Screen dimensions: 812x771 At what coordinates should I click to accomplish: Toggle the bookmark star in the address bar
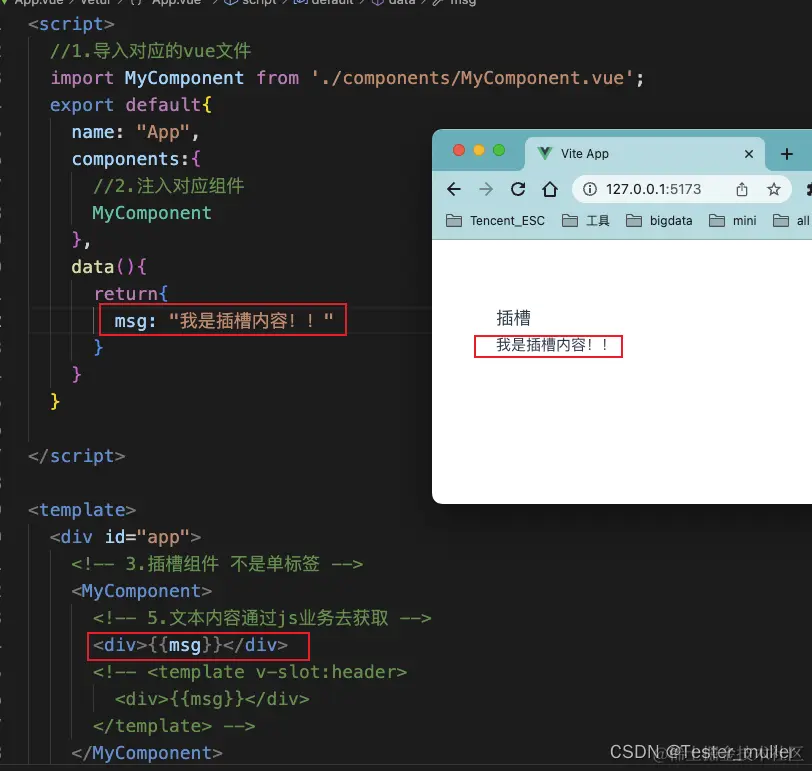(x=774, y=189)
